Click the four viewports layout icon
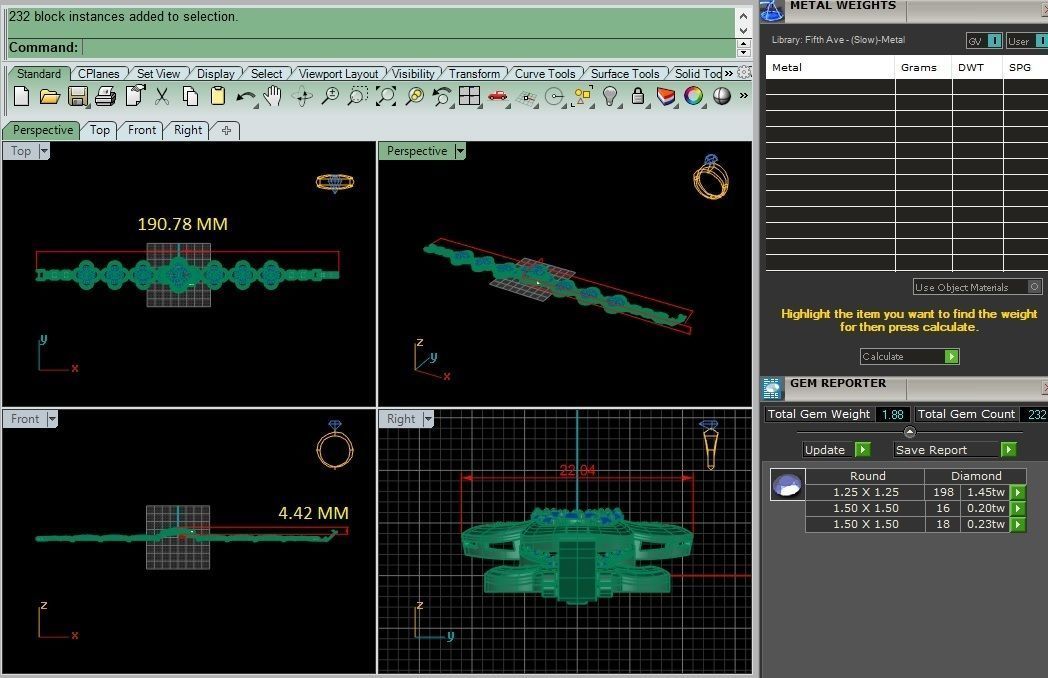This screenshot has width=1048, height=678. pos(469,96)
